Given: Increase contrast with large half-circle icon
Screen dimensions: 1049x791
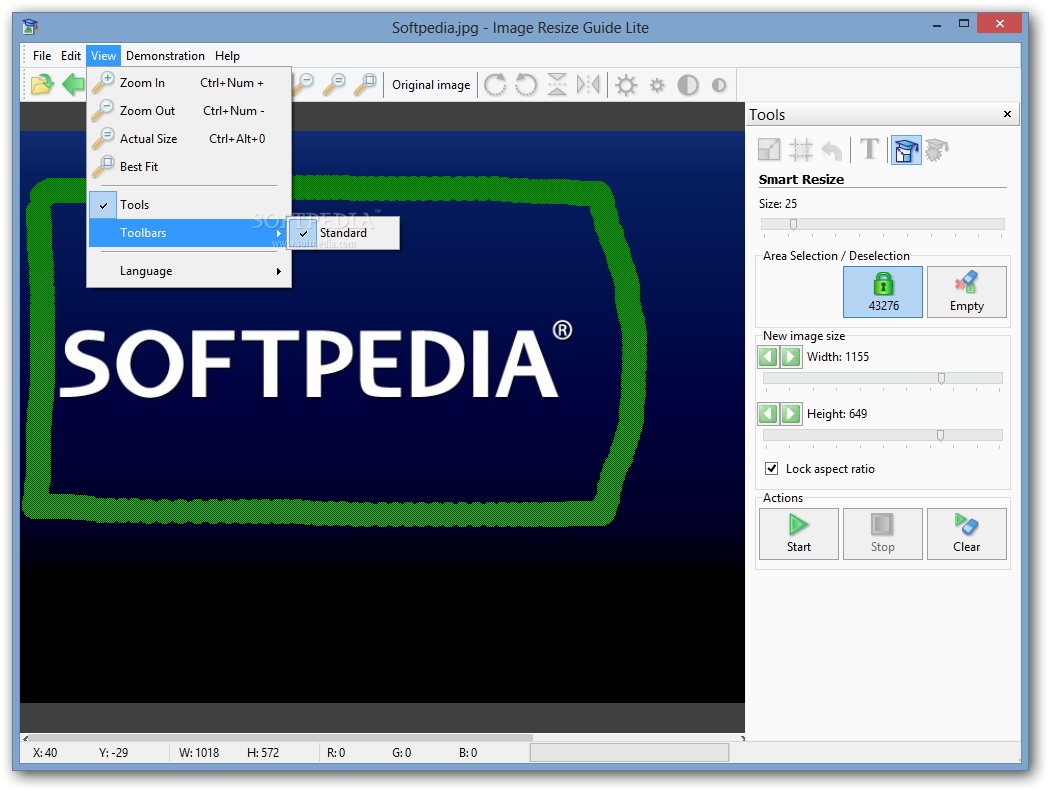Looking at the screenshot, I should click(x=688, y=85).
